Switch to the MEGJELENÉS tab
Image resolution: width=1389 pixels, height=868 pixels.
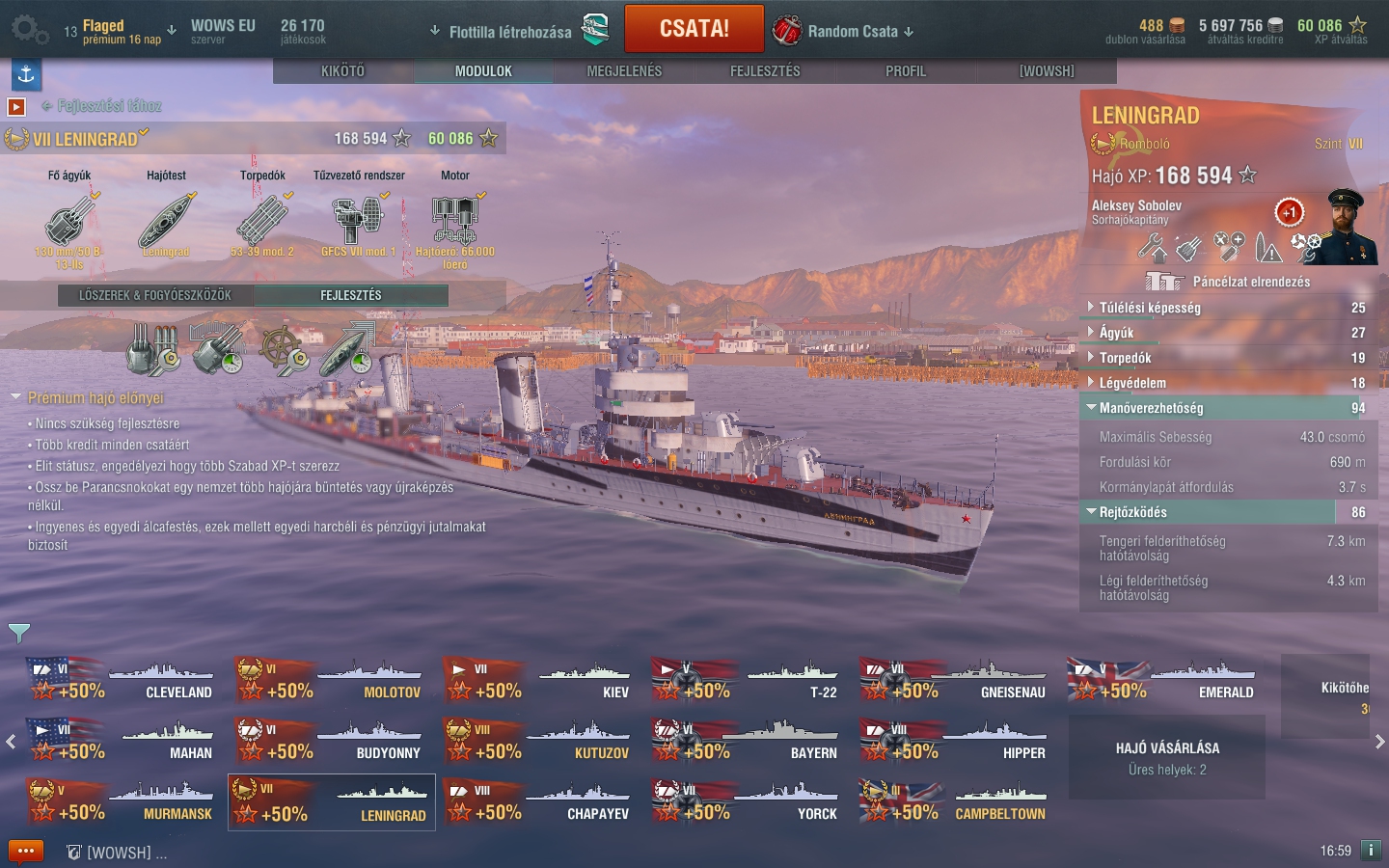tap(624, 71)
